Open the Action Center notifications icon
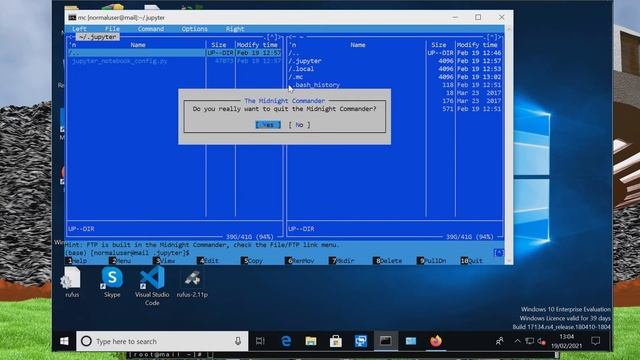 coord(596,341)
